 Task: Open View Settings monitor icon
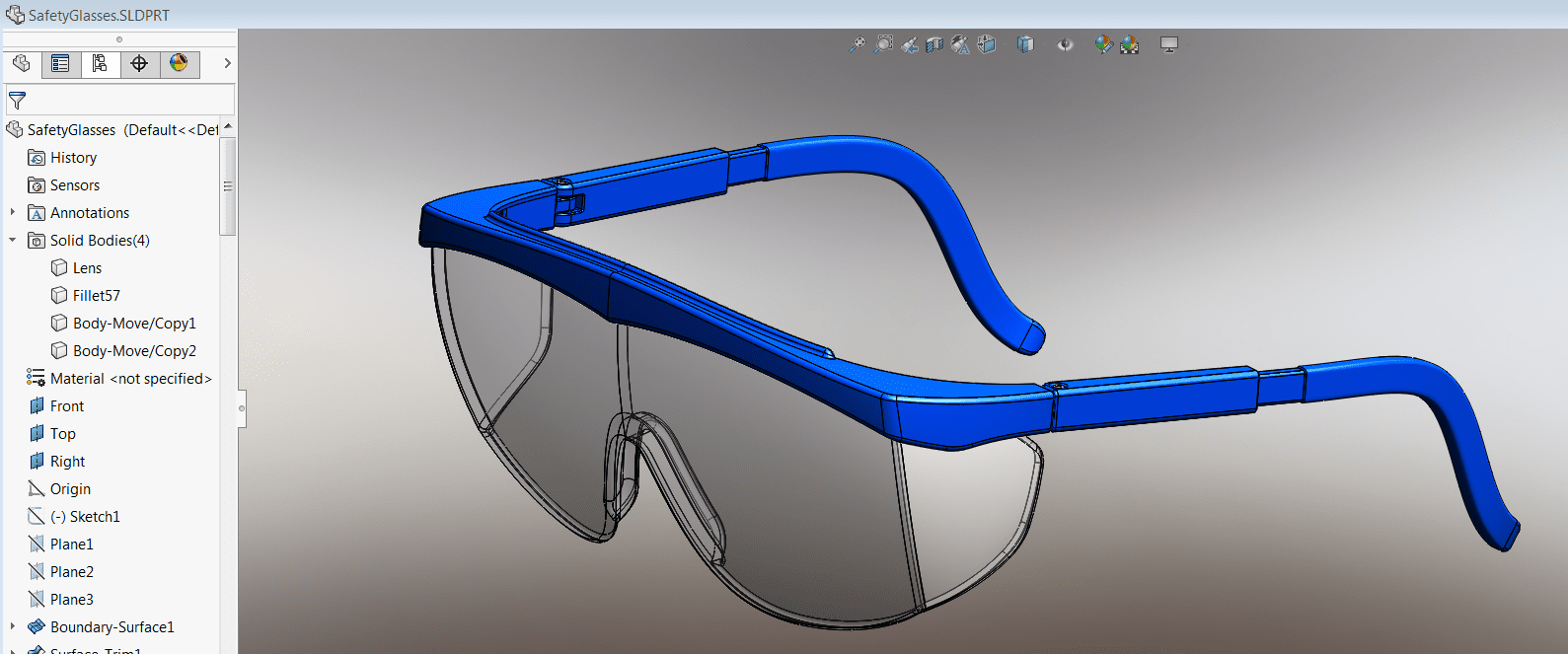click(1169, 44)
